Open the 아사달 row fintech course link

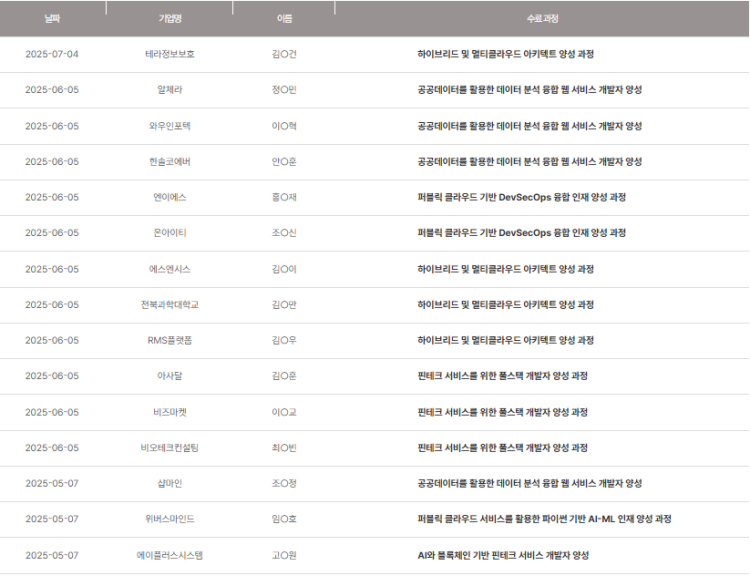click(x=502, y=376)
